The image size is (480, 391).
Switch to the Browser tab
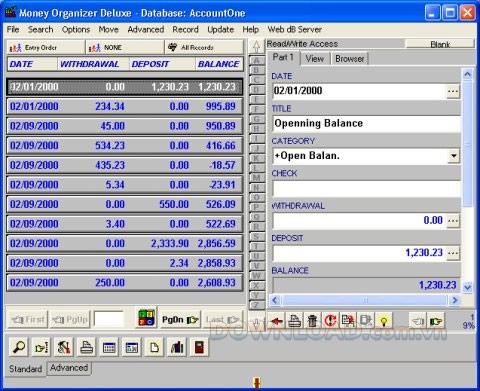pos(349,59)
